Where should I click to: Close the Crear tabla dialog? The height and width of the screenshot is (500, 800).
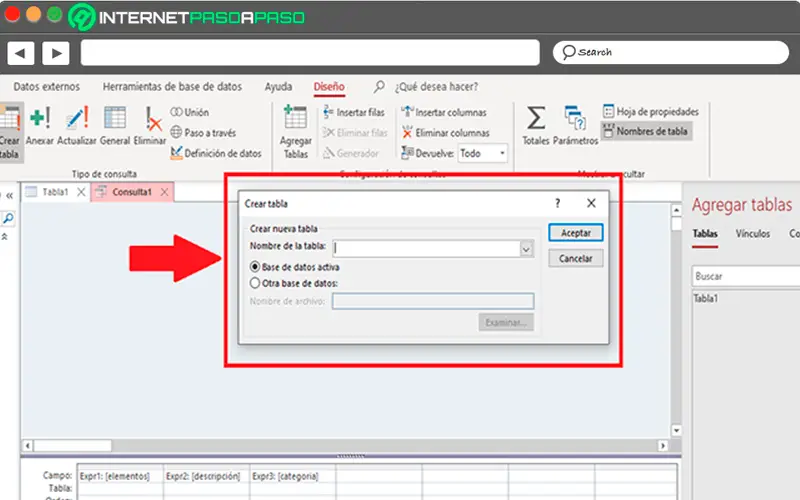click(x=591, y=203)
